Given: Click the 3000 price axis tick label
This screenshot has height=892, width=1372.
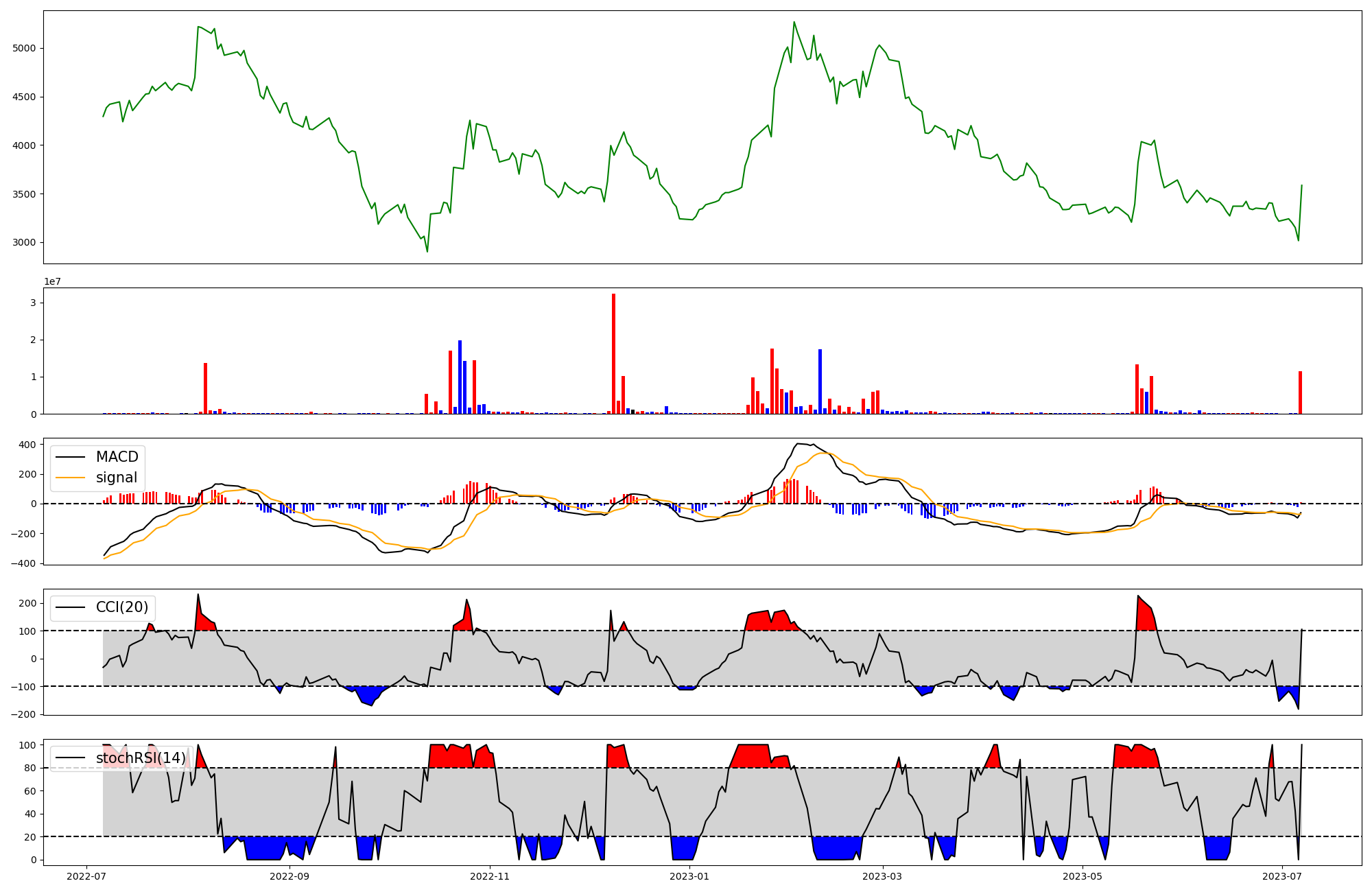Looking at the screenshot, I should (x=24, y=242).
